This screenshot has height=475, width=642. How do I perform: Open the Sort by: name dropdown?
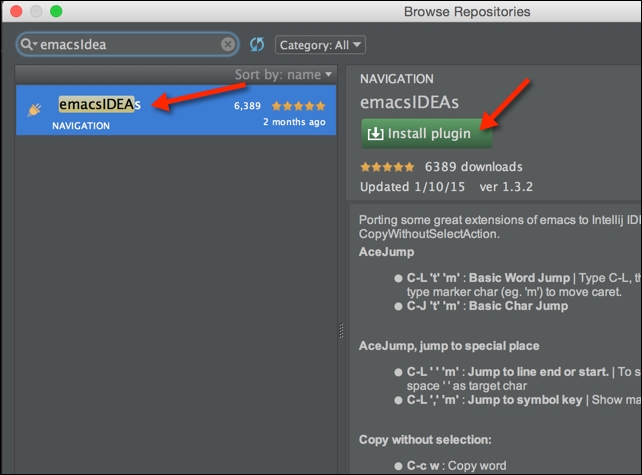pyautogui.click(x=283, y=75)
